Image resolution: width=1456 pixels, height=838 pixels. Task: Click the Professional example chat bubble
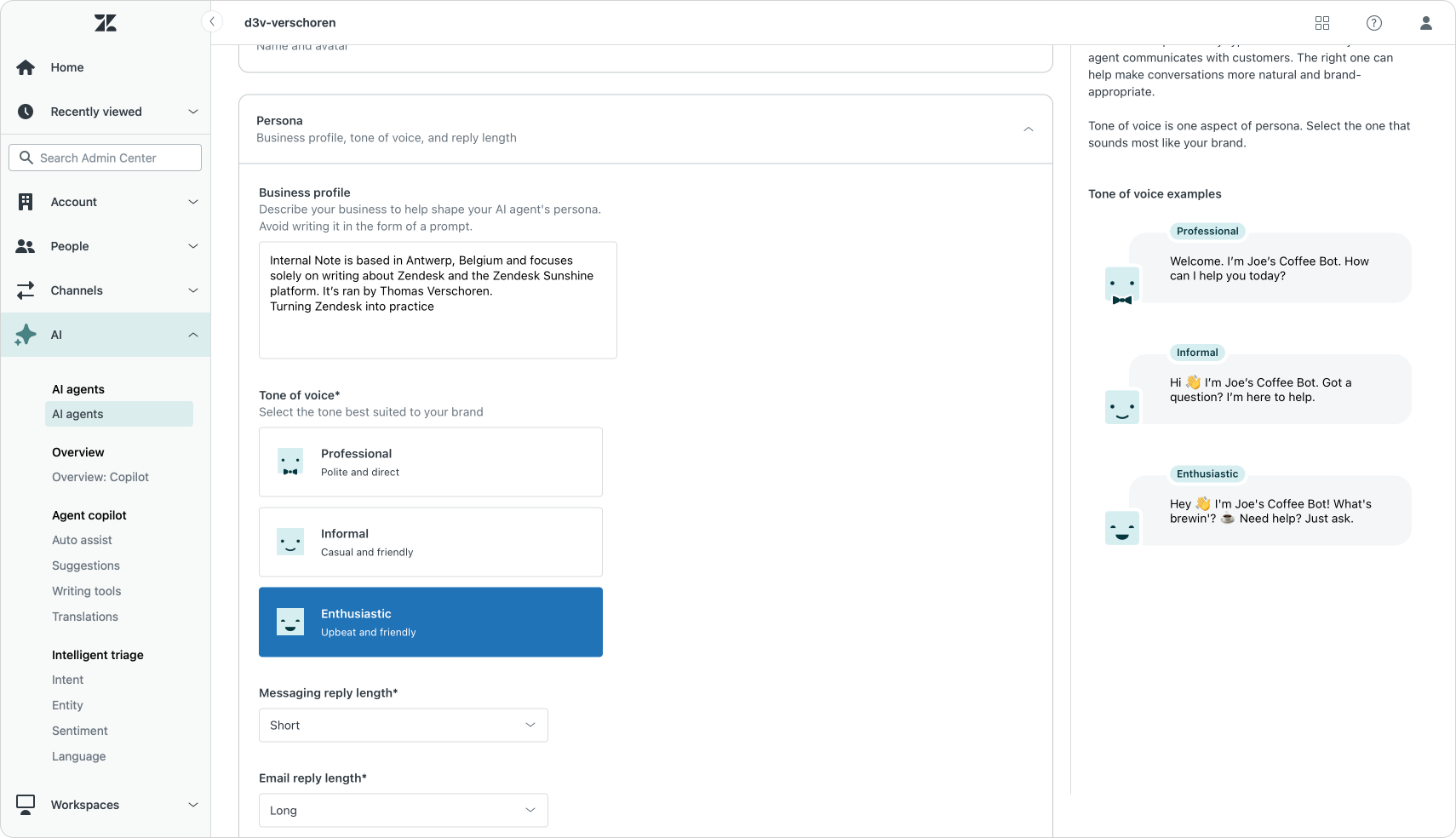click(x=1270, y=268)
